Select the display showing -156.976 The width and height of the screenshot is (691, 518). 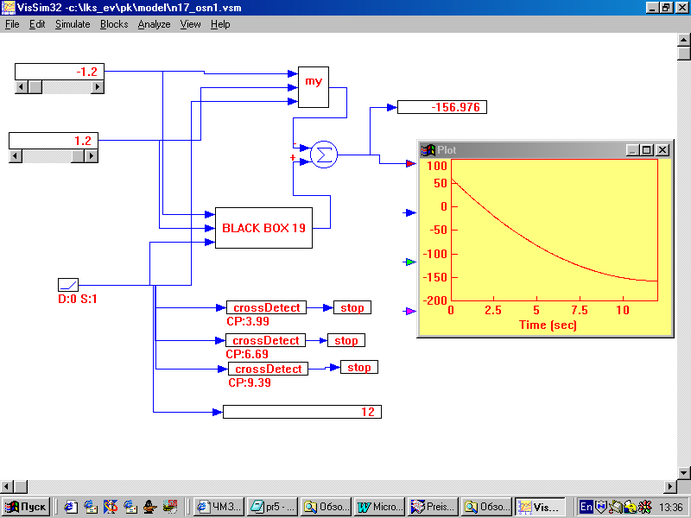click(441, 107)
